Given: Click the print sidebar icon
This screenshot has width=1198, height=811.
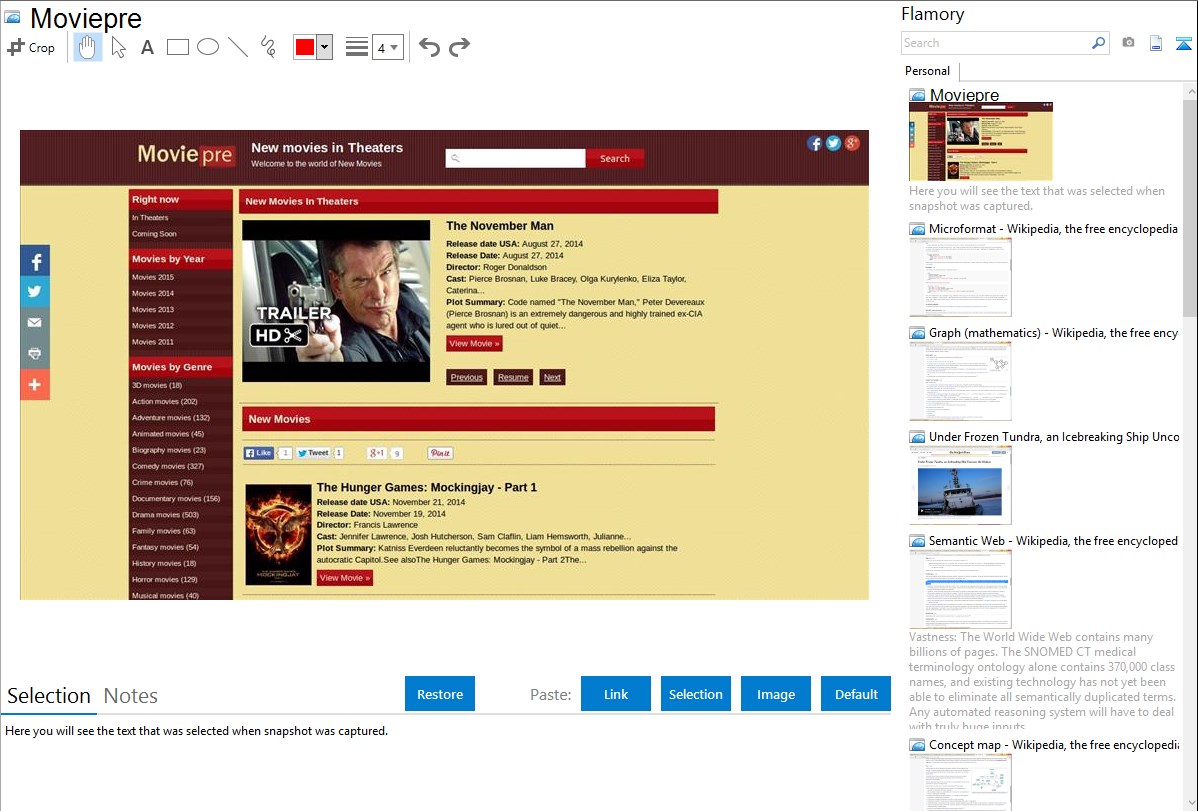Looking at the screenshot, I should pyautogui.click(x=35, y=353).
